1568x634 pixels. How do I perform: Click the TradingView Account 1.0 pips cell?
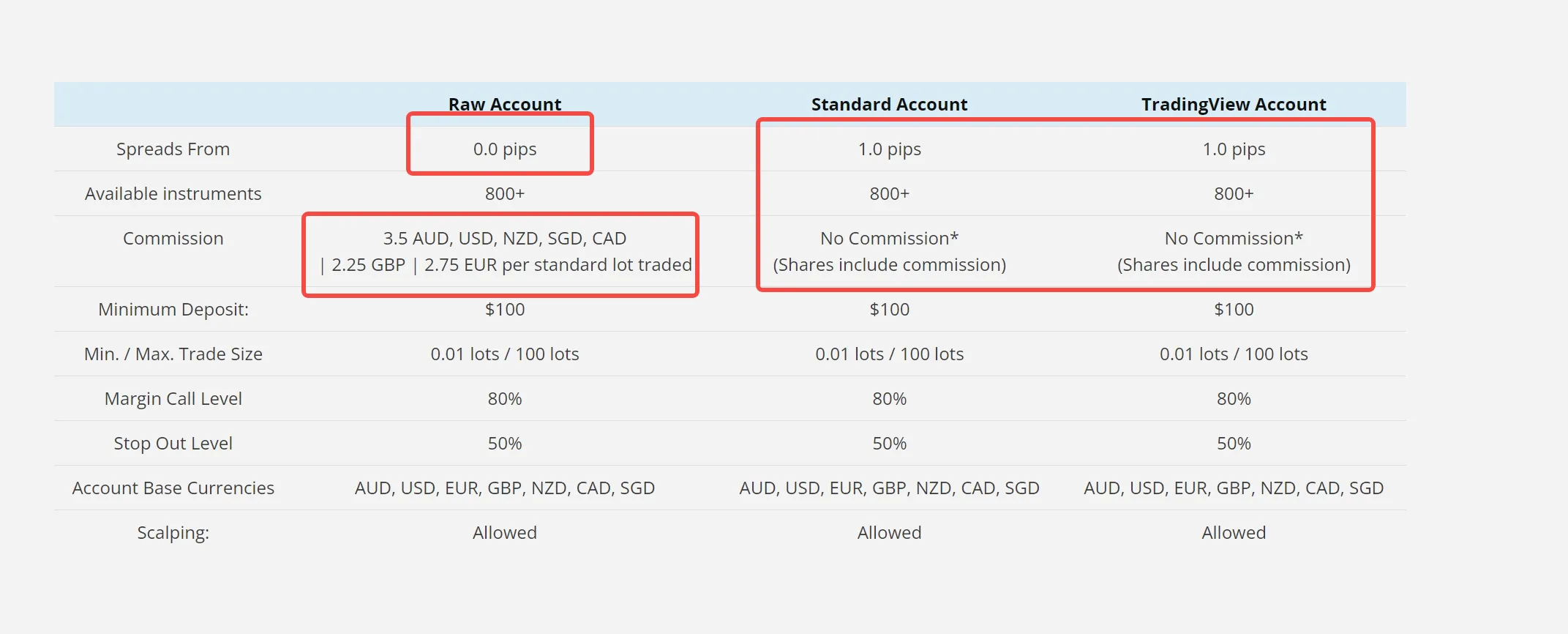coord(1234,149)
